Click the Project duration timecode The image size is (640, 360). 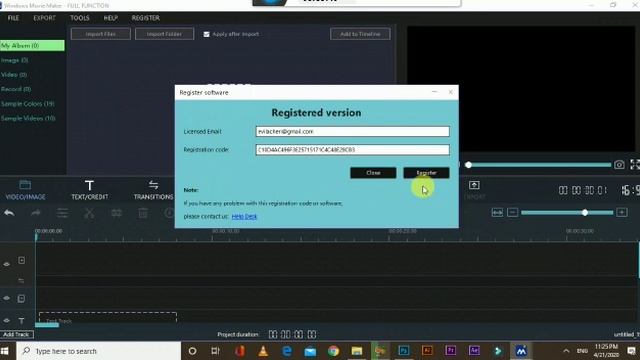293,335
